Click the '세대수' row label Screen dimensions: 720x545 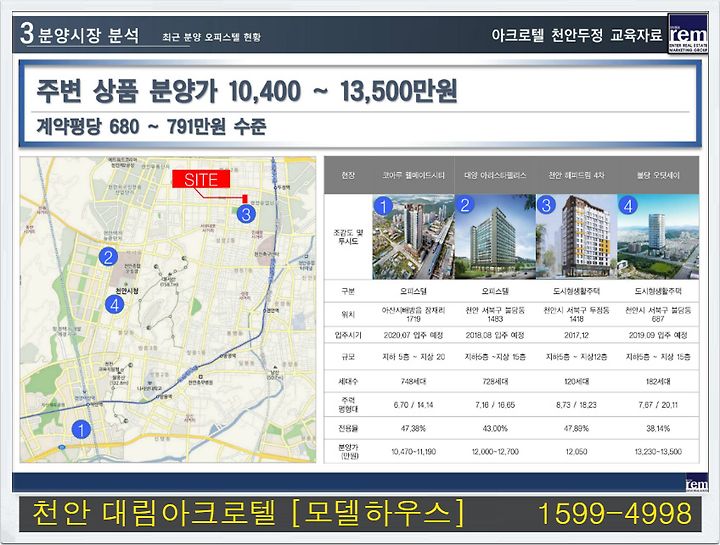click(x=348, y=381)
